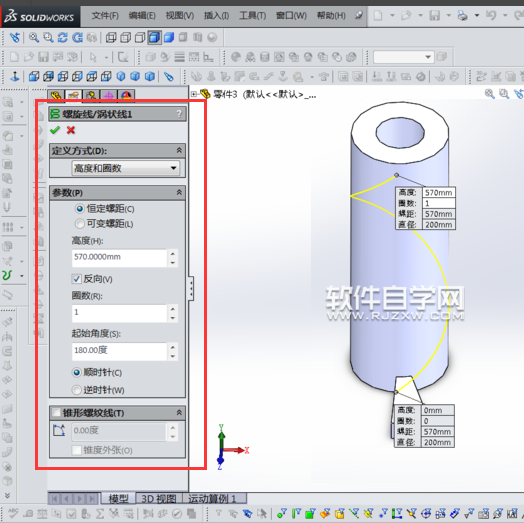Collapse the 参数(P) section
Viewport: 524px width, 523px height.
pyautogui.click(x=179, y=192)
